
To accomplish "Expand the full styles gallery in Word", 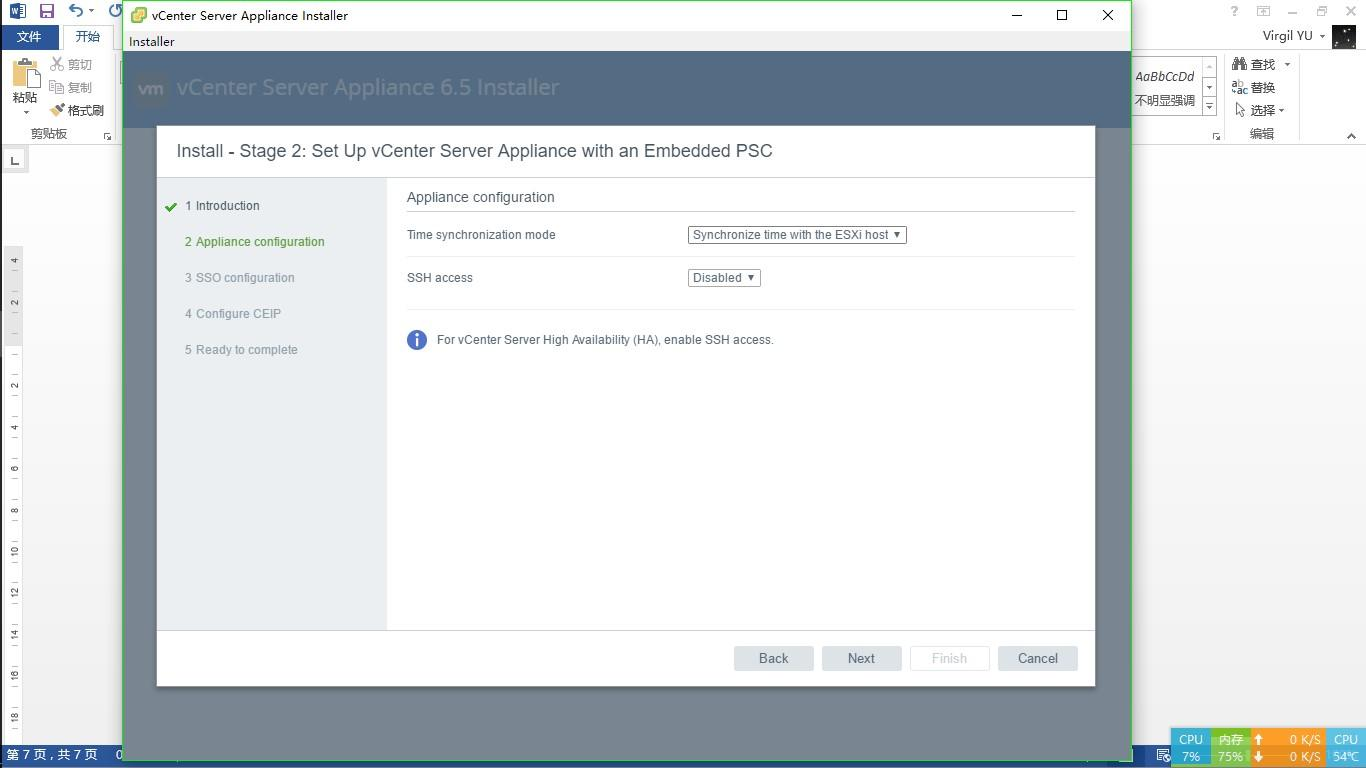I will click(1209, 107).
